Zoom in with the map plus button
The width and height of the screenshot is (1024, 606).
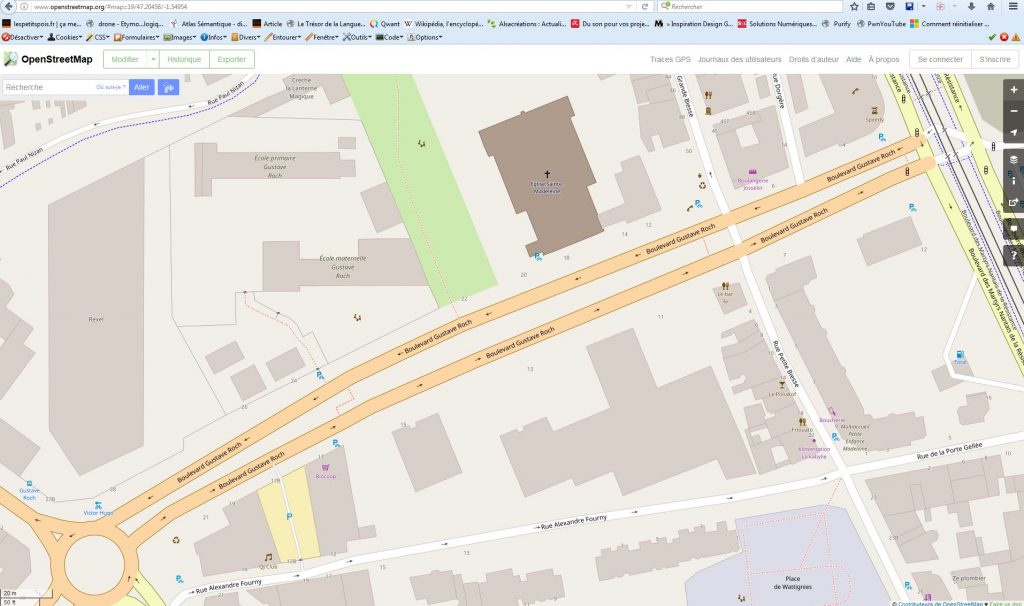(1013, 89)
